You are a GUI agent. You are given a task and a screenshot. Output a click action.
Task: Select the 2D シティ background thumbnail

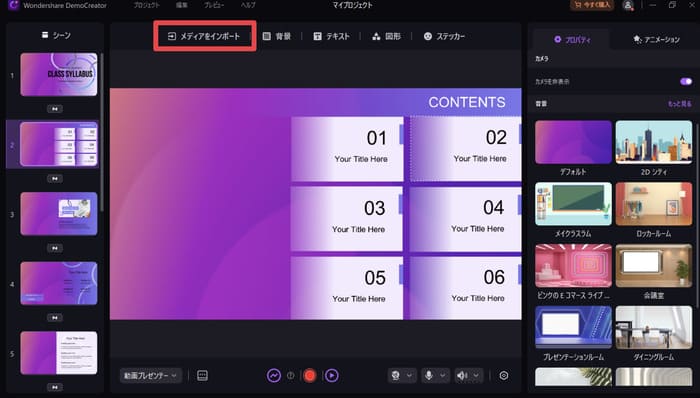tap(654, 142)
